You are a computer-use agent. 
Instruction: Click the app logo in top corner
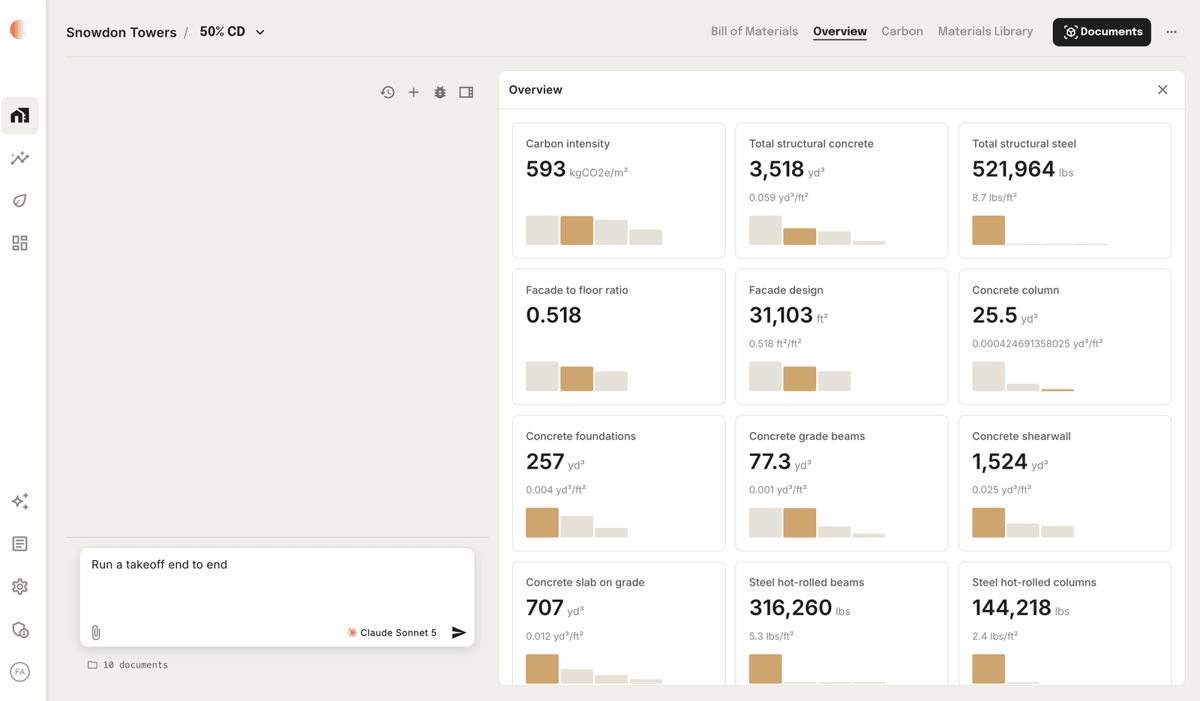(x=18, y=30)
